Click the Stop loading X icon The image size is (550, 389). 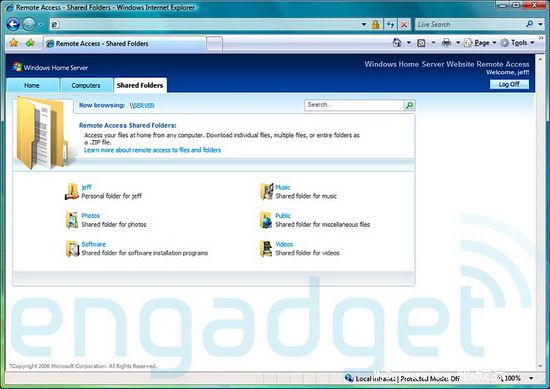pyautogui.click(x=404, y=24)
